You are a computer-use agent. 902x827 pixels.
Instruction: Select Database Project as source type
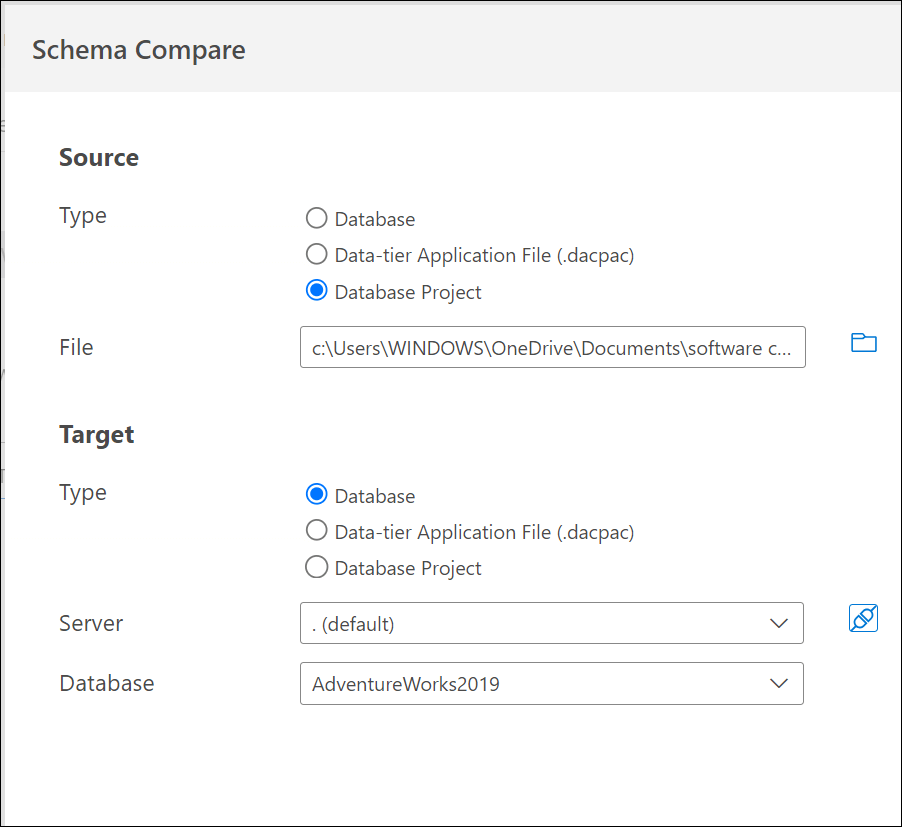pos(317,291)
